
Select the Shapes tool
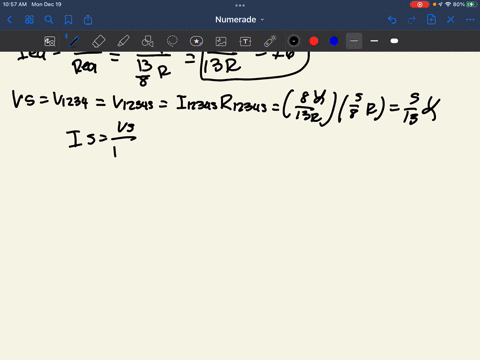click(x=148, y=41)
